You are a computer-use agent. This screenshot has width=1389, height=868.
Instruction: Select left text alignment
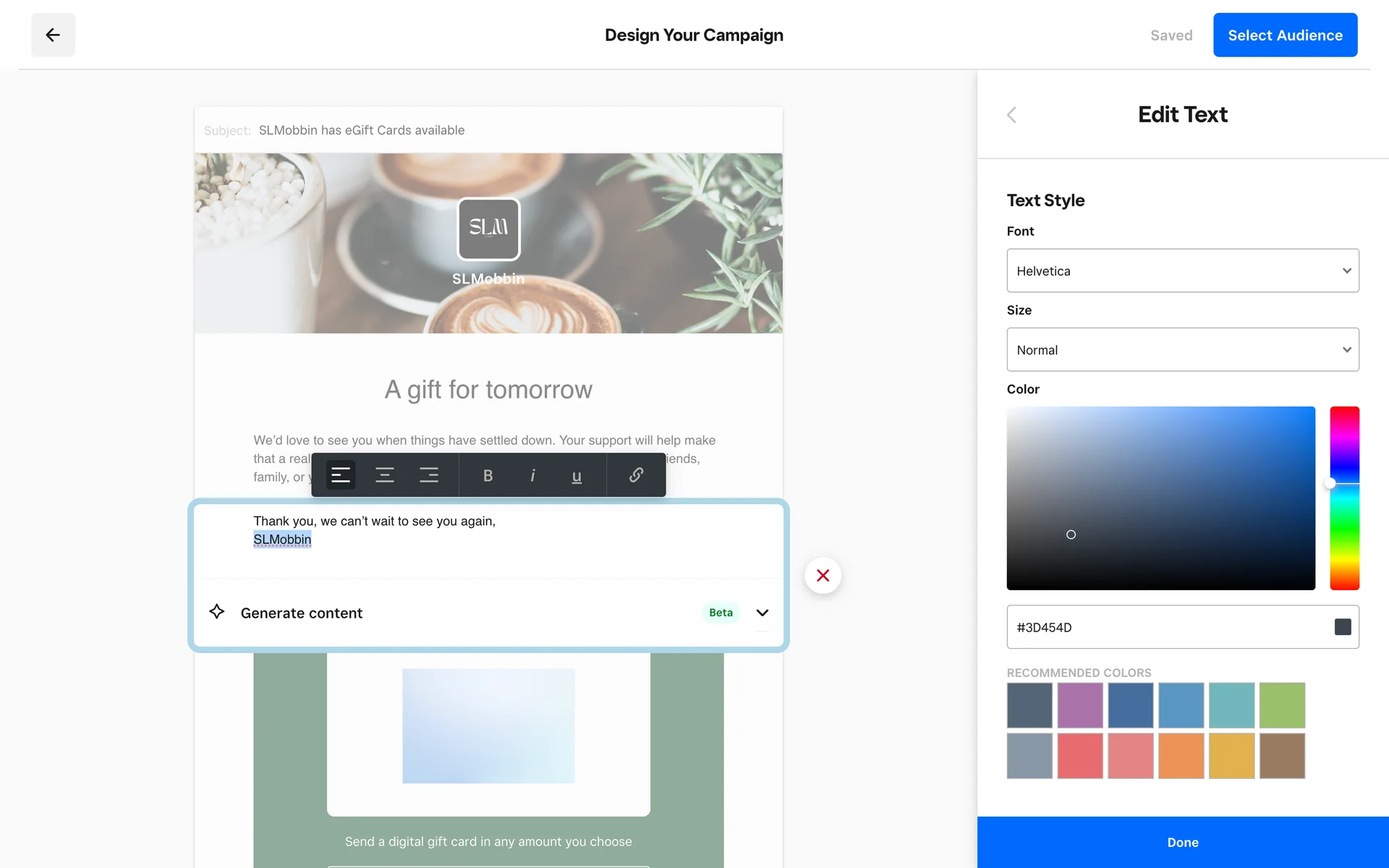[x=341, y=475]
